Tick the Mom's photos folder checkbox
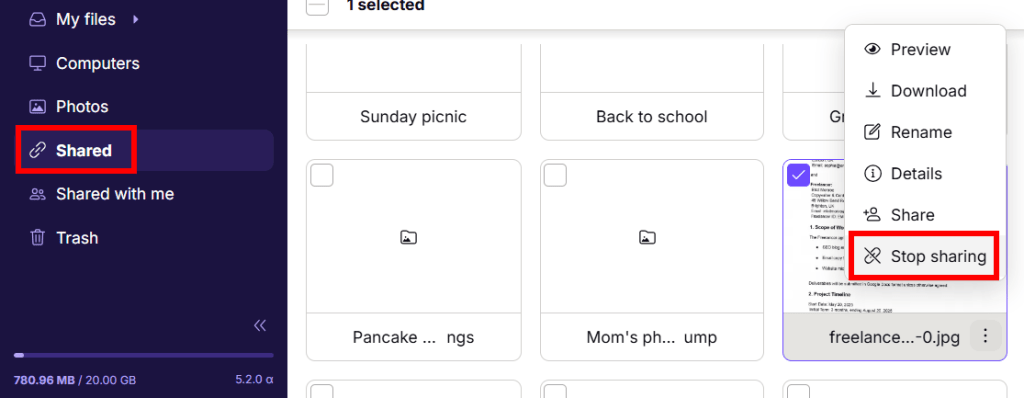This screenshot has height=398, width=1024. coord(555,175)
